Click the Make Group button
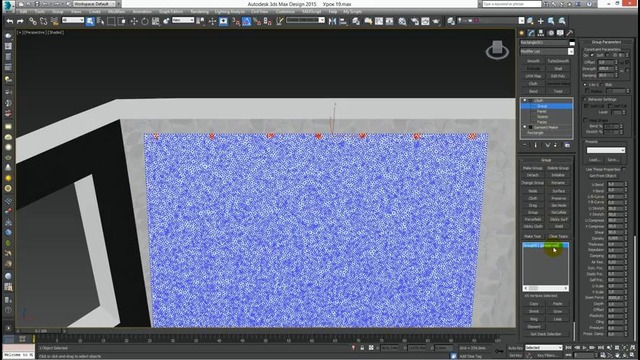Image resolution: width=640 pixels, height=360 pixels. point(533,168)
